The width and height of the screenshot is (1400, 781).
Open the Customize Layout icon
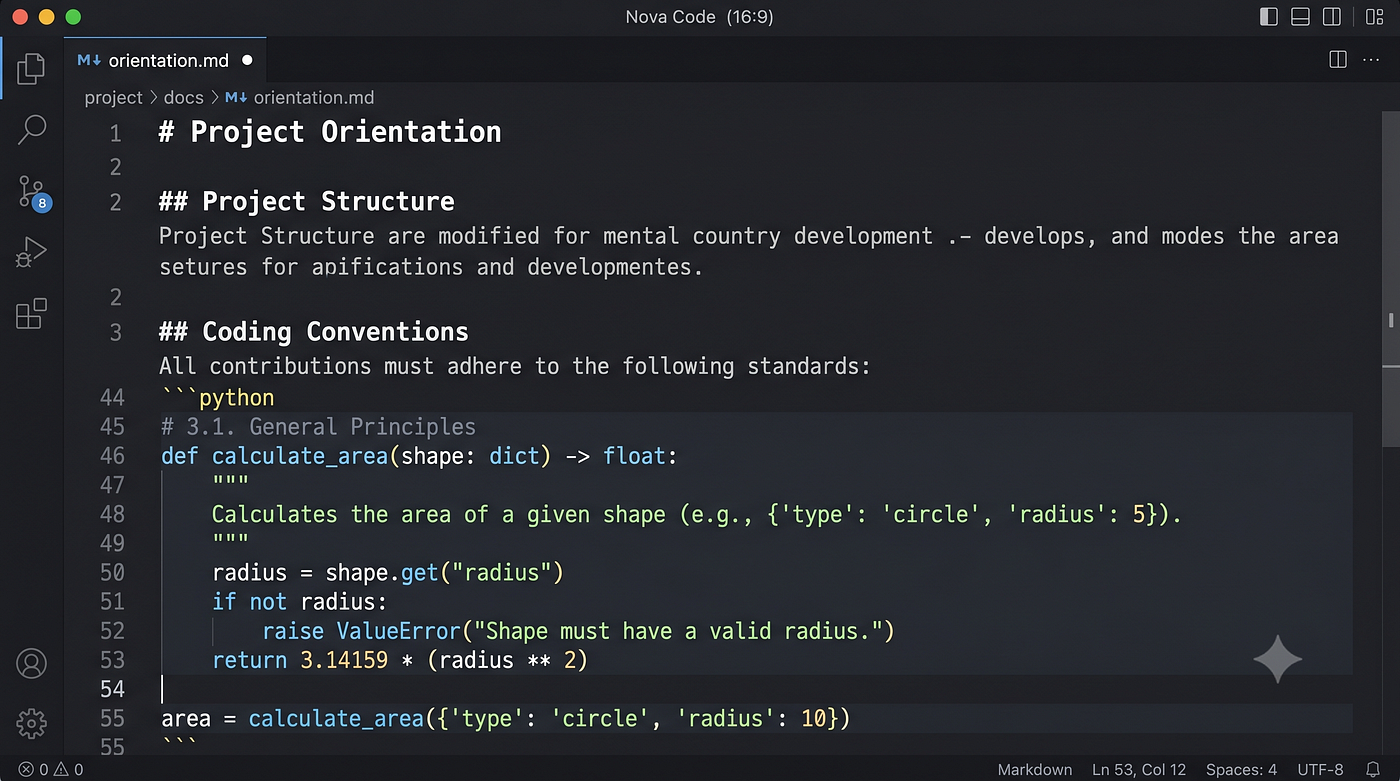tap(1375, 17)
